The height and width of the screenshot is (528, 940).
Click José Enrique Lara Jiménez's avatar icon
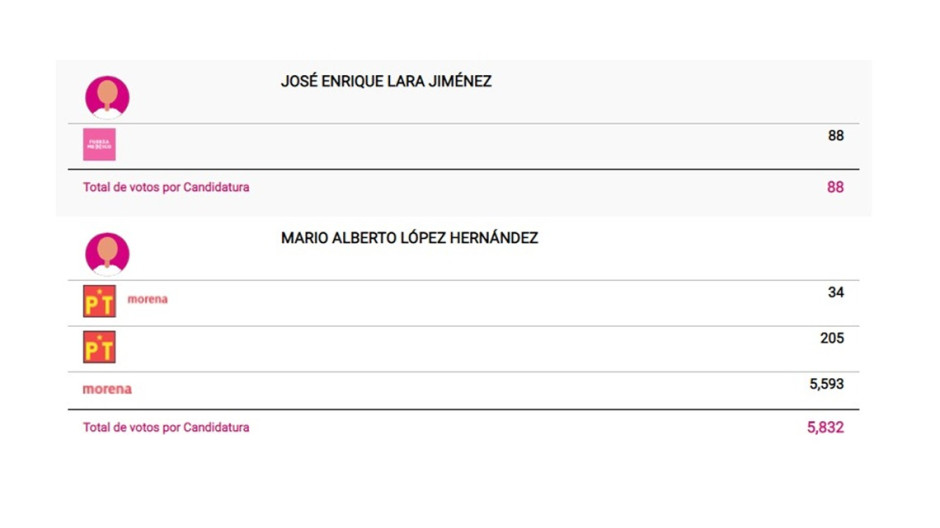coord(107,97)
